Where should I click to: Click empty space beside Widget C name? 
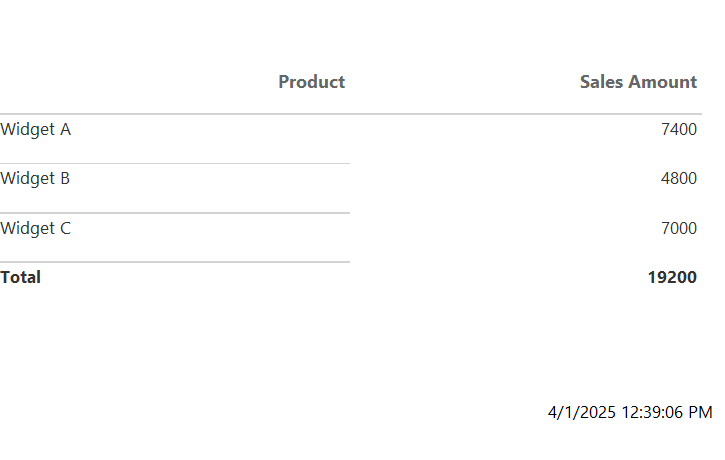point(210,229)
